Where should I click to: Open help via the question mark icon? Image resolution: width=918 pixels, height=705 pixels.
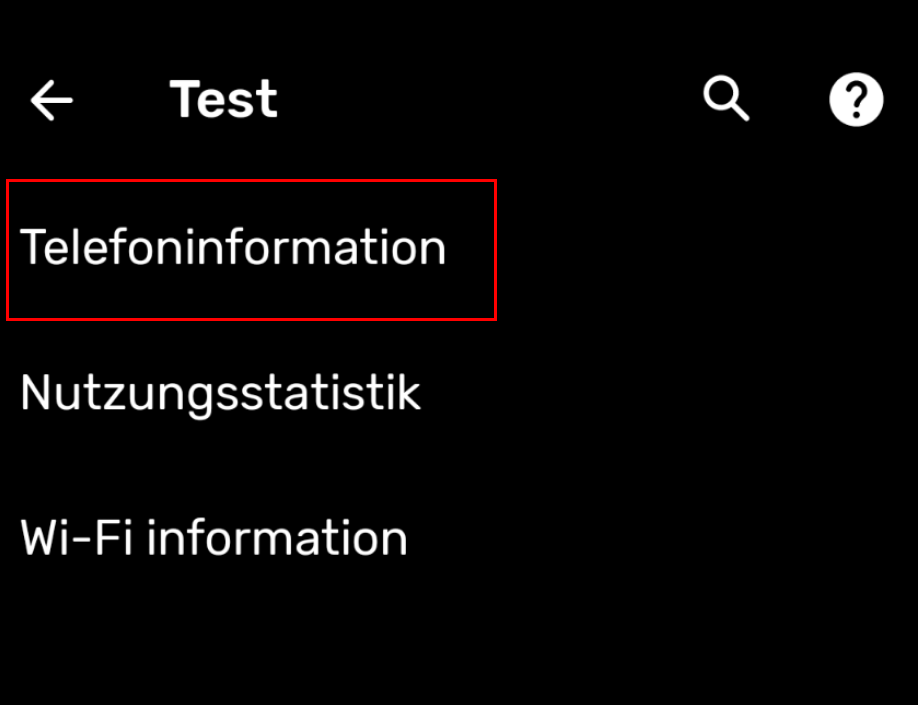pyautogui.click(x=856, y=99)
